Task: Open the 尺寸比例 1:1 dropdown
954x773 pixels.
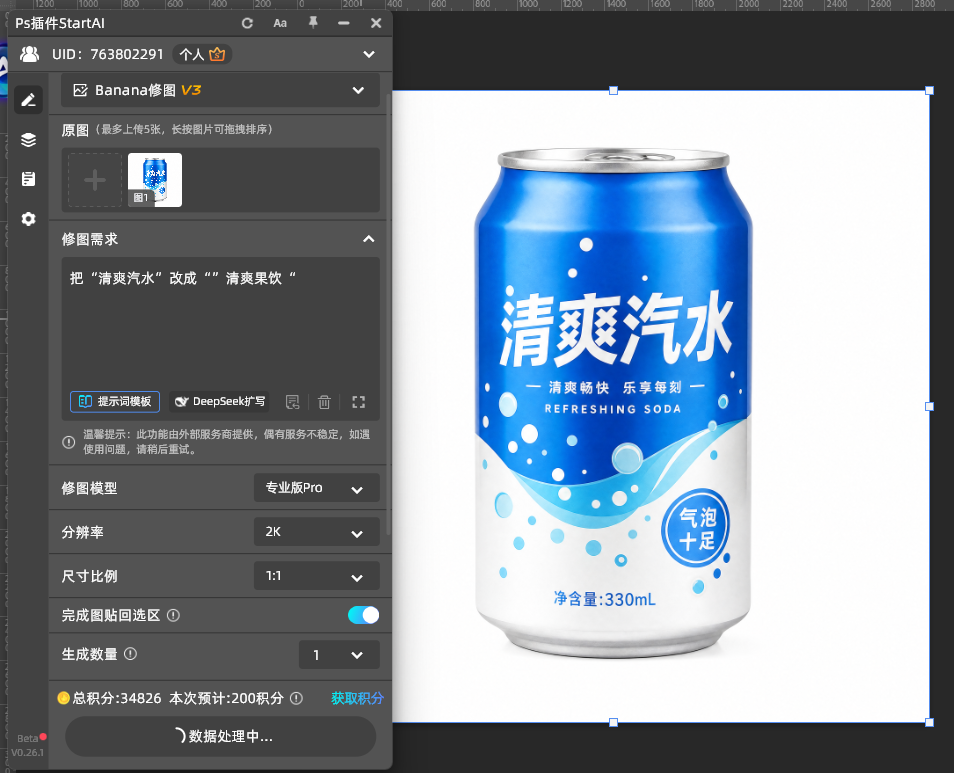Action: tap(316, 576)
